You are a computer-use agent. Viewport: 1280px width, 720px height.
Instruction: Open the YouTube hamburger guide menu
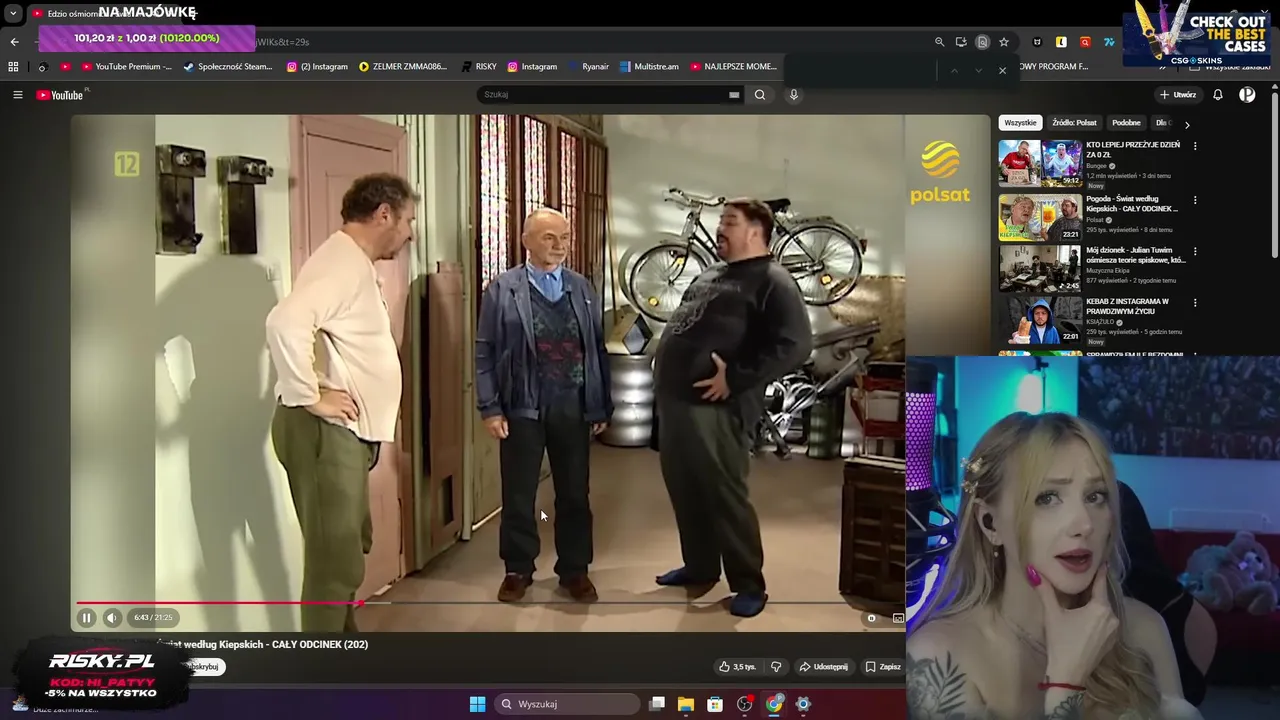(x=17, y=95)
